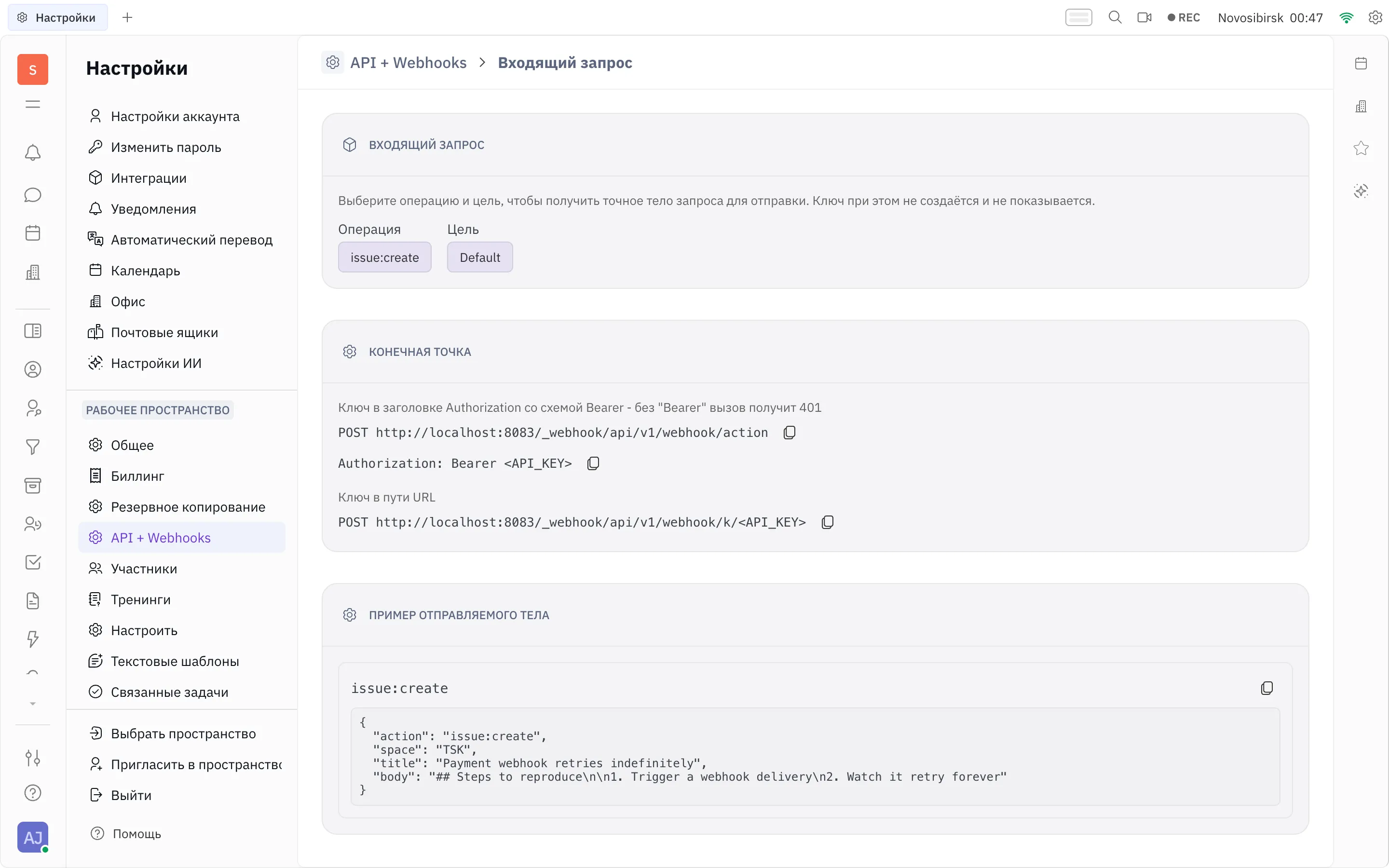Select the Настройки tab

pyautogui.click(x=57, y=17)
